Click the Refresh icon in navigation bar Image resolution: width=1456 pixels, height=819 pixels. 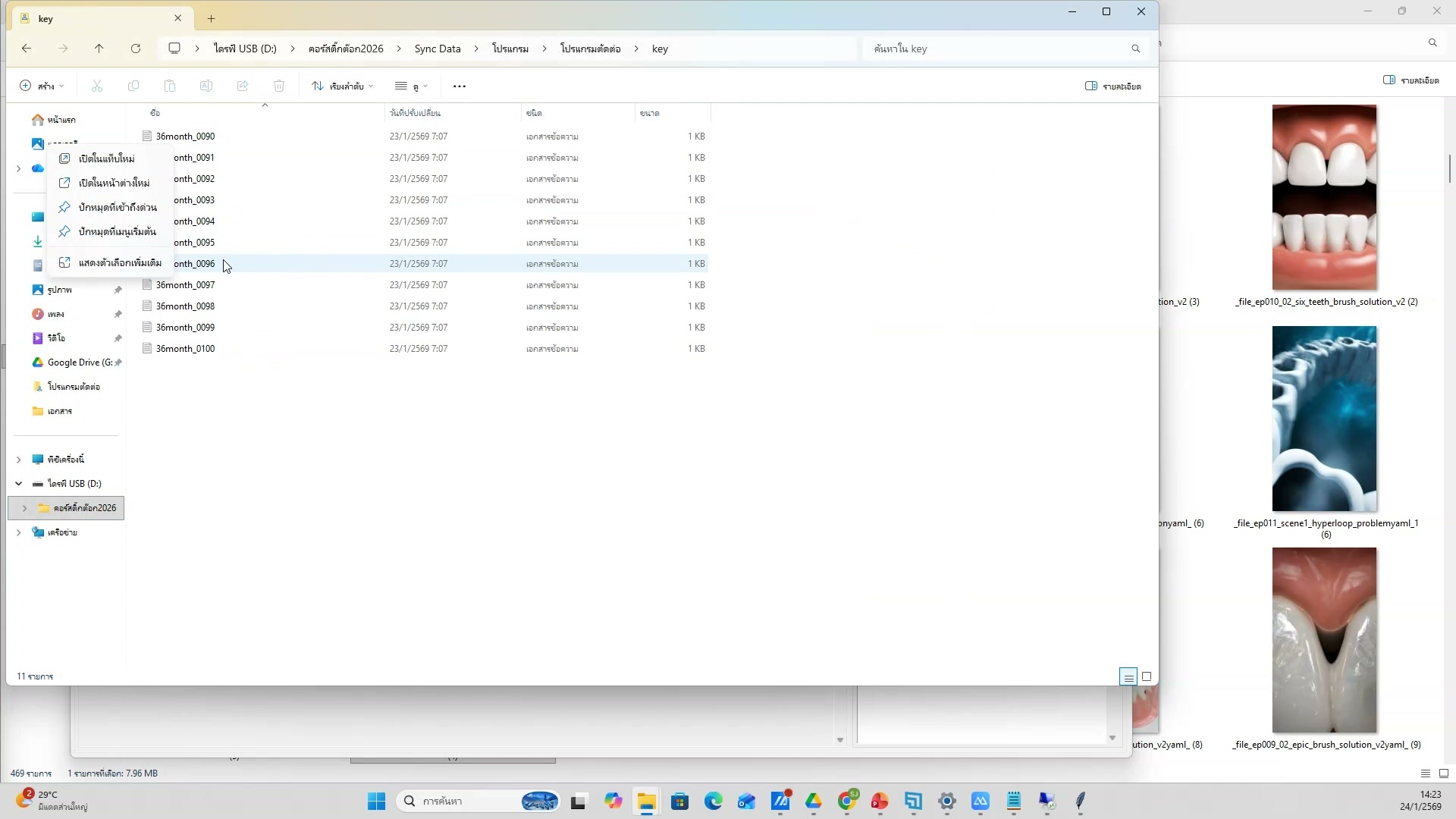click(x=136, y=49)
